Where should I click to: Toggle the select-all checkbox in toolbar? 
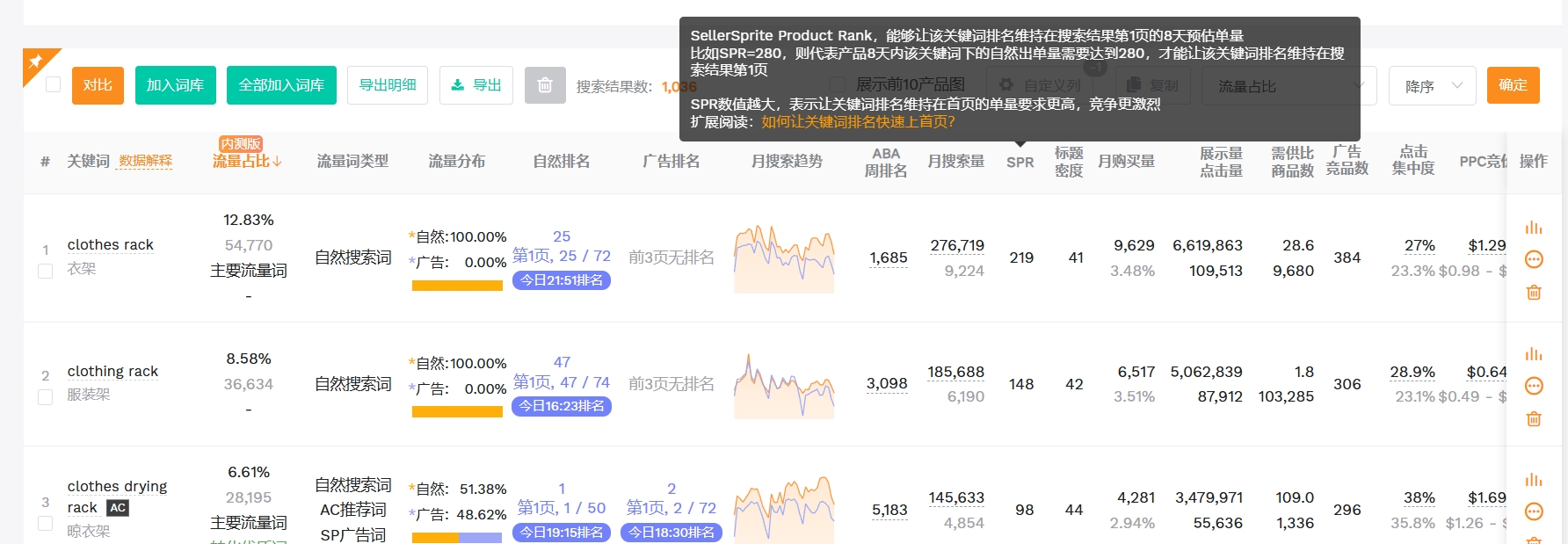pyautogui.click(x=53, y=84)
